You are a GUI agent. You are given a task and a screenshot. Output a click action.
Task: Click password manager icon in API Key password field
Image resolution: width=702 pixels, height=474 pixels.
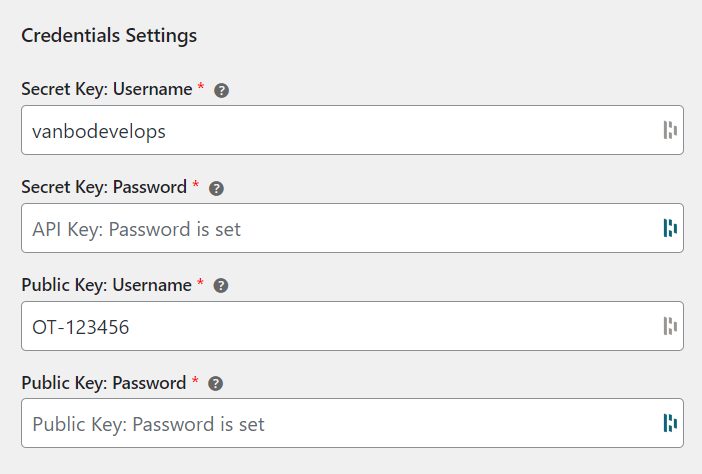click(x=670, y=228)
